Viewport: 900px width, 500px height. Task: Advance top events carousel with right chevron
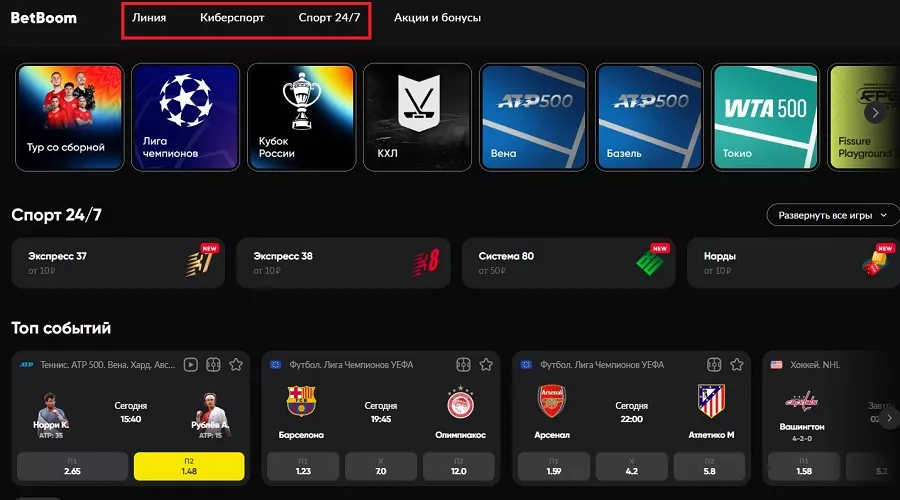(x=889, y=418)
